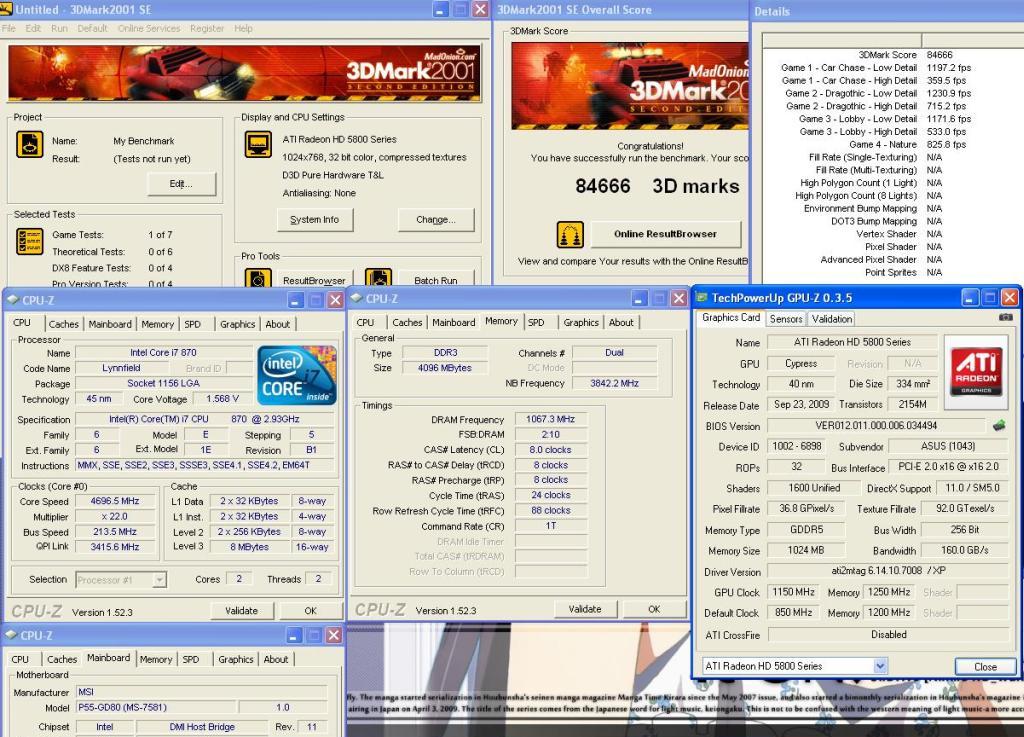Click the GPU Clock 1150 MHz field
This screenshot has height=737, width=1024.
click(x=793, y=592)
